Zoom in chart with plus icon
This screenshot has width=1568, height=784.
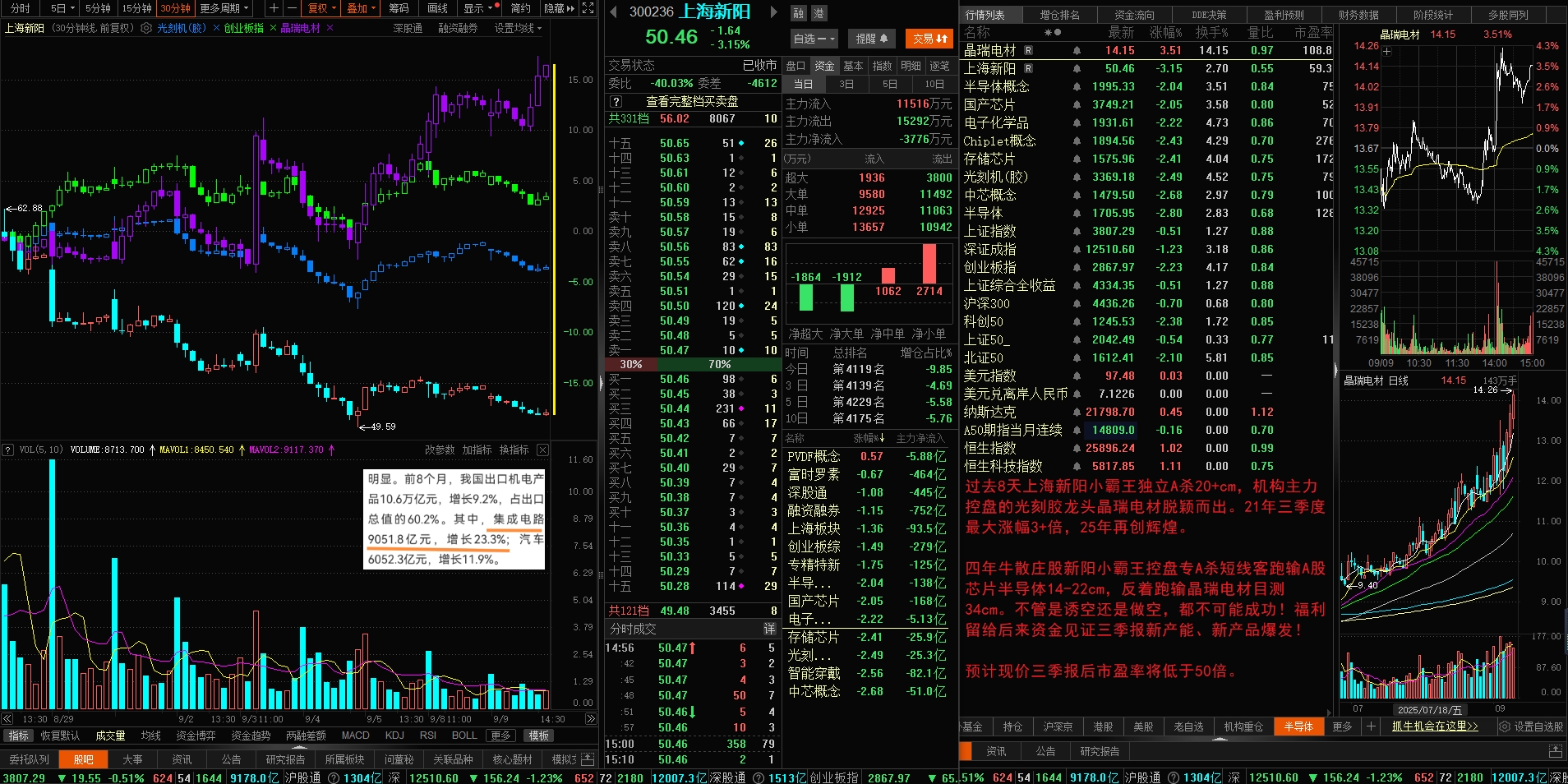click(x=274, y=8)
